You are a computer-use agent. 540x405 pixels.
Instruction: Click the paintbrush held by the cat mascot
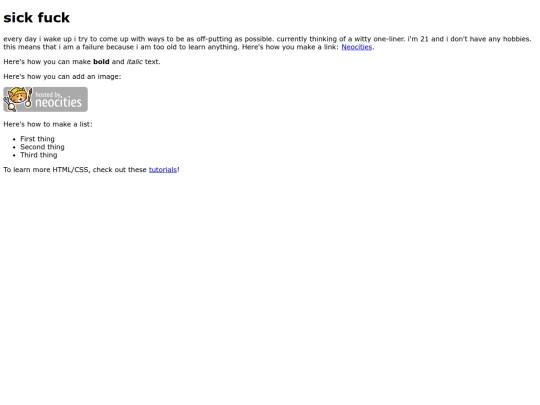(x=29, y=97)
